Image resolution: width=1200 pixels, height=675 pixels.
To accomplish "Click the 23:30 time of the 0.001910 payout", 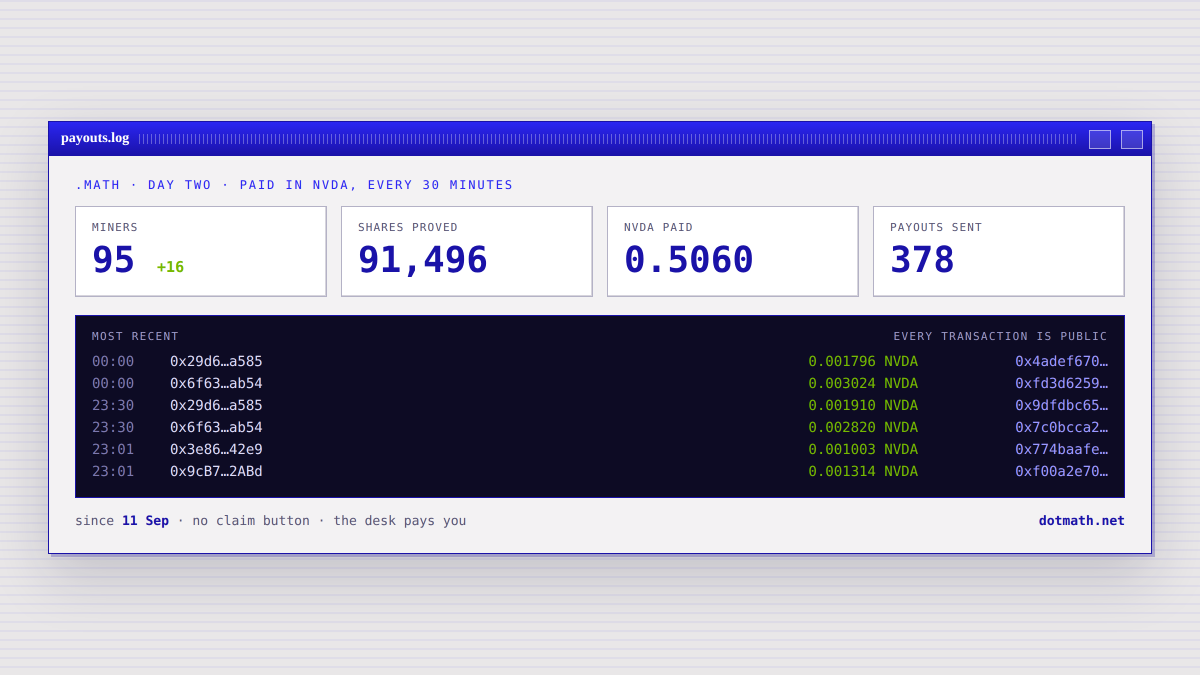I will pyautogui.click(x=113, y=405).
